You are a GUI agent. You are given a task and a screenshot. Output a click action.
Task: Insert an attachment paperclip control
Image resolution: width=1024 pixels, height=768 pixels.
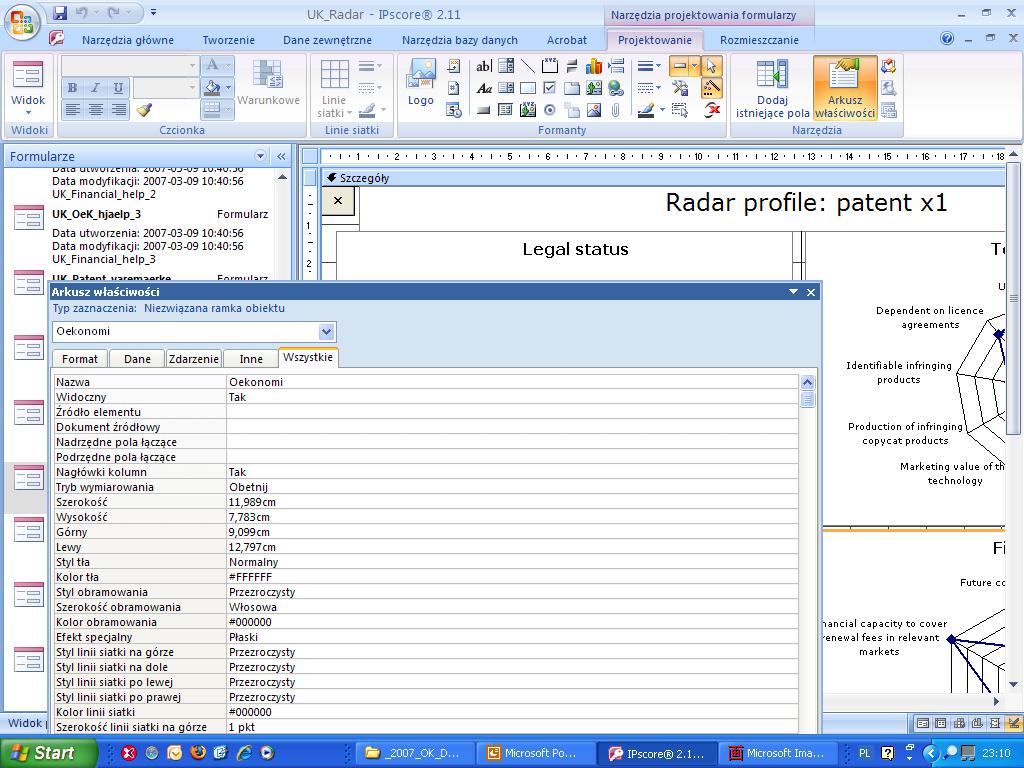pos(615,110)
